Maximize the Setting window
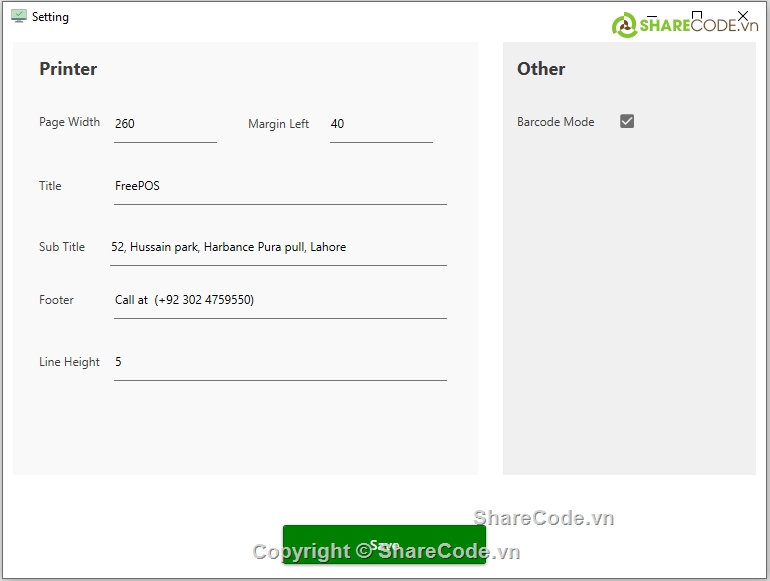The height and width of the screenshot is (581, 770). (697, 15)
